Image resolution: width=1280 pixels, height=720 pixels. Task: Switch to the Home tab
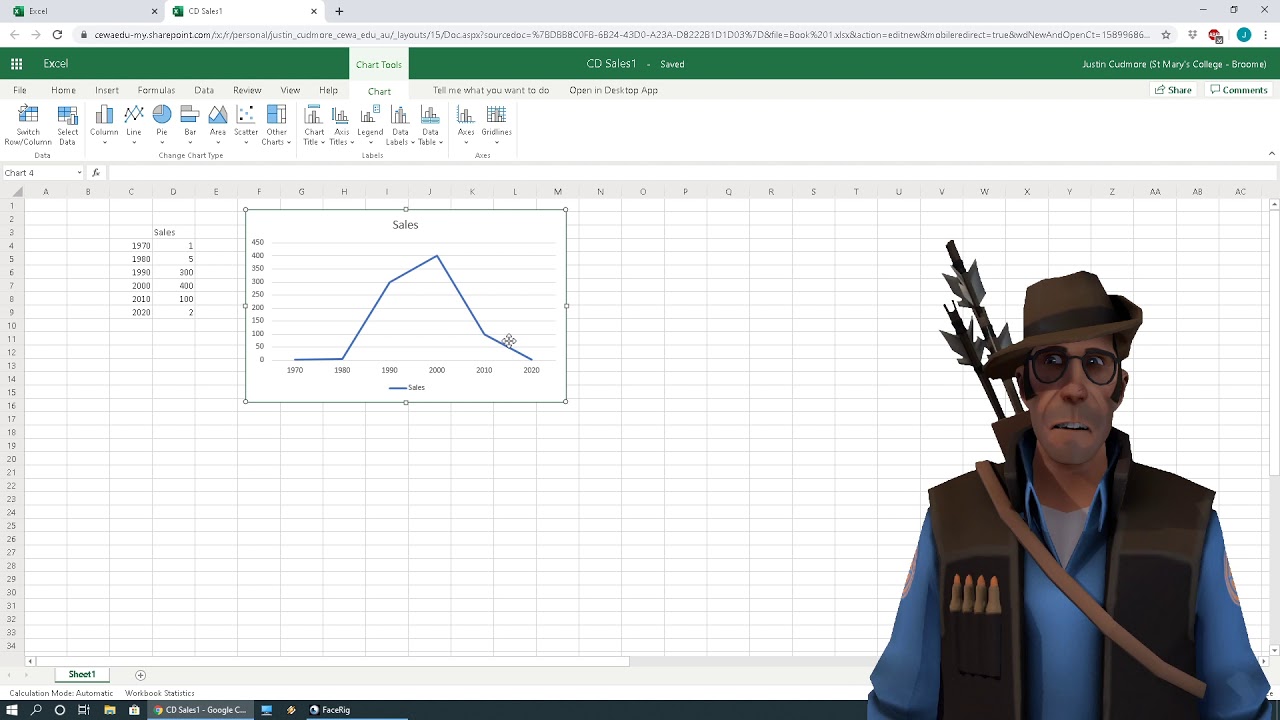(63, 90)
